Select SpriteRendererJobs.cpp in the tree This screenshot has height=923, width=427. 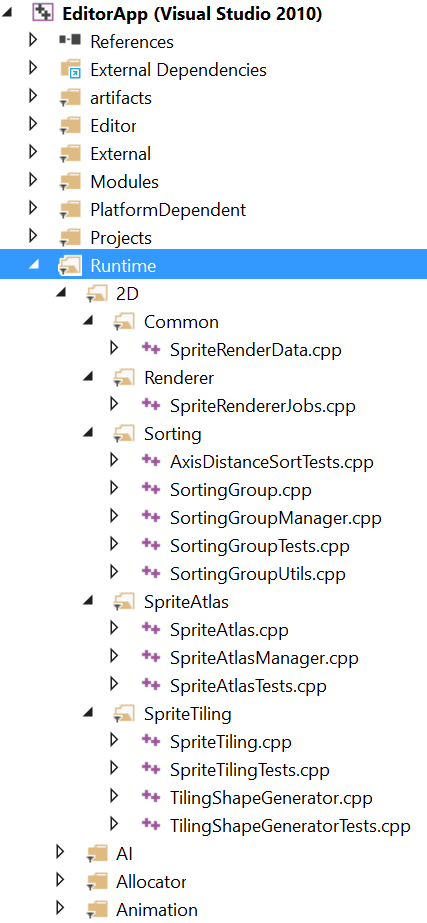pyautogui.click(x=263, y=406)
